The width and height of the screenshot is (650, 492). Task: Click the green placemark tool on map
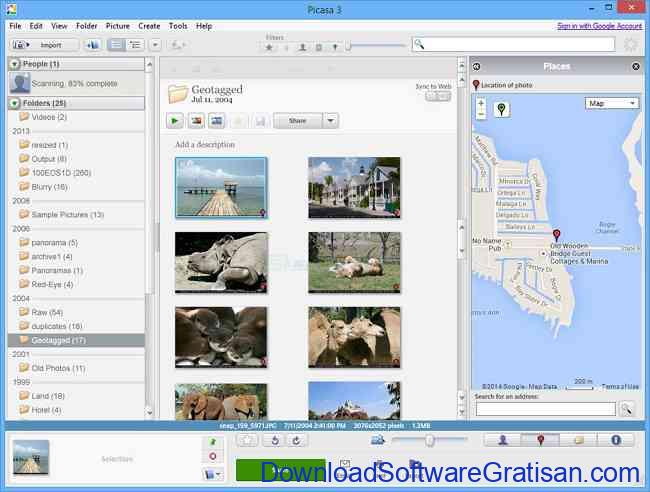502,109
